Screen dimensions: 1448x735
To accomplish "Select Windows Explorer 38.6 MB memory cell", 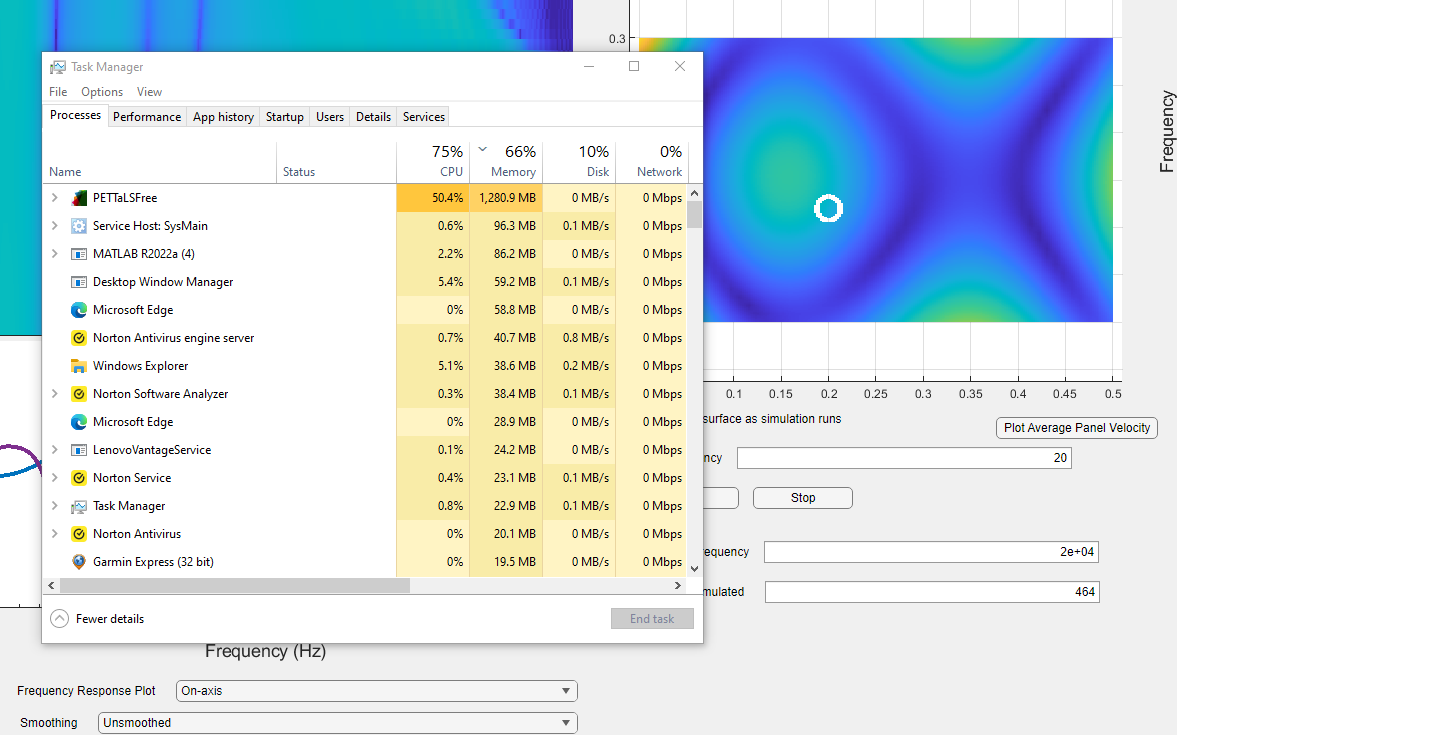I will [506, 366].
